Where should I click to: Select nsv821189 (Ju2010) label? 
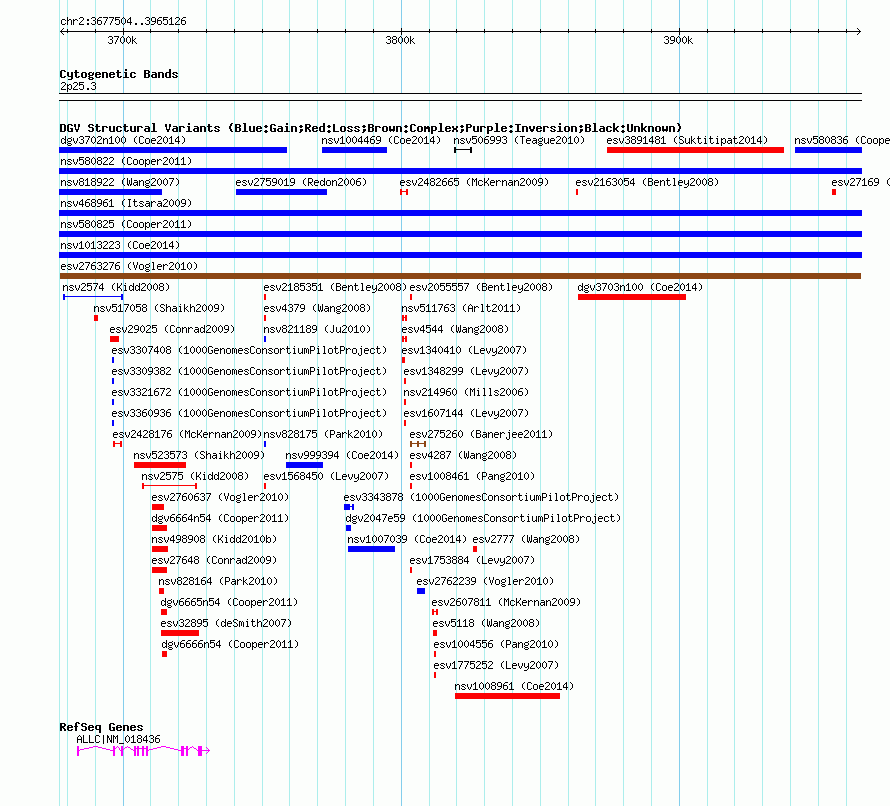[317, 329]
